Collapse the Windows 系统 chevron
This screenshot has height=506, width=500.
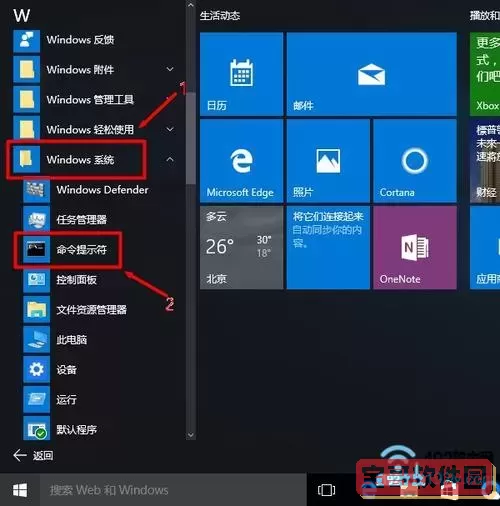[170, 159]
